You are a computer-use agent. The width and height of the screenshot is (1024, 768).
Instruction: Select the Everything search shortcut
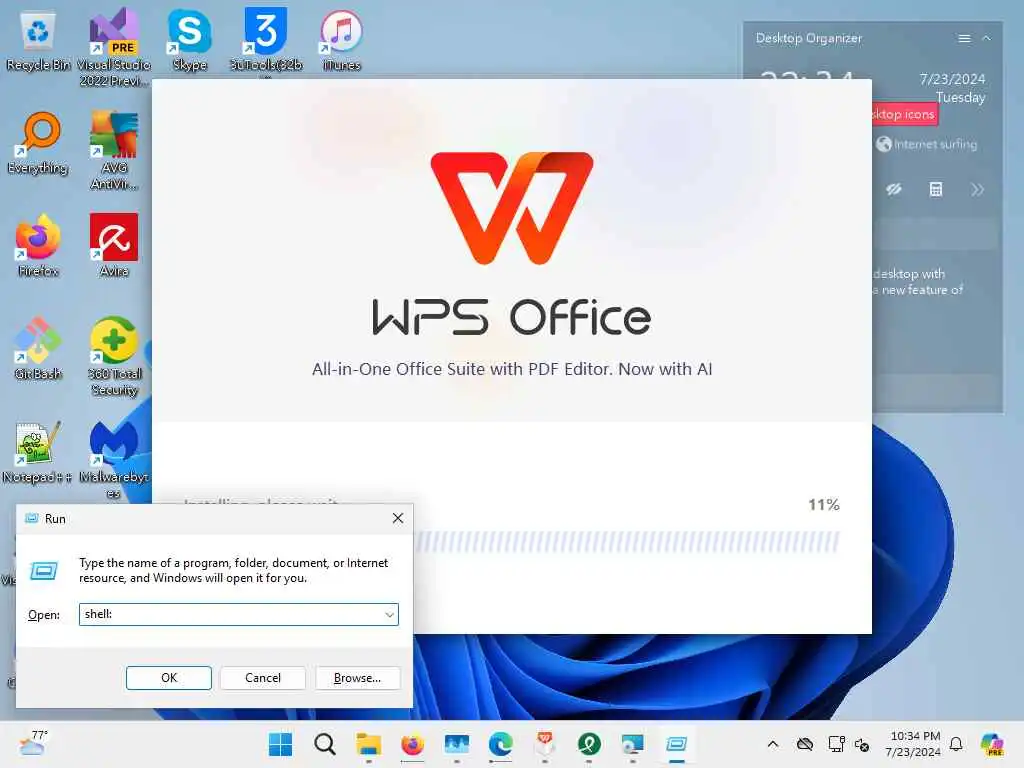point(38,143)
